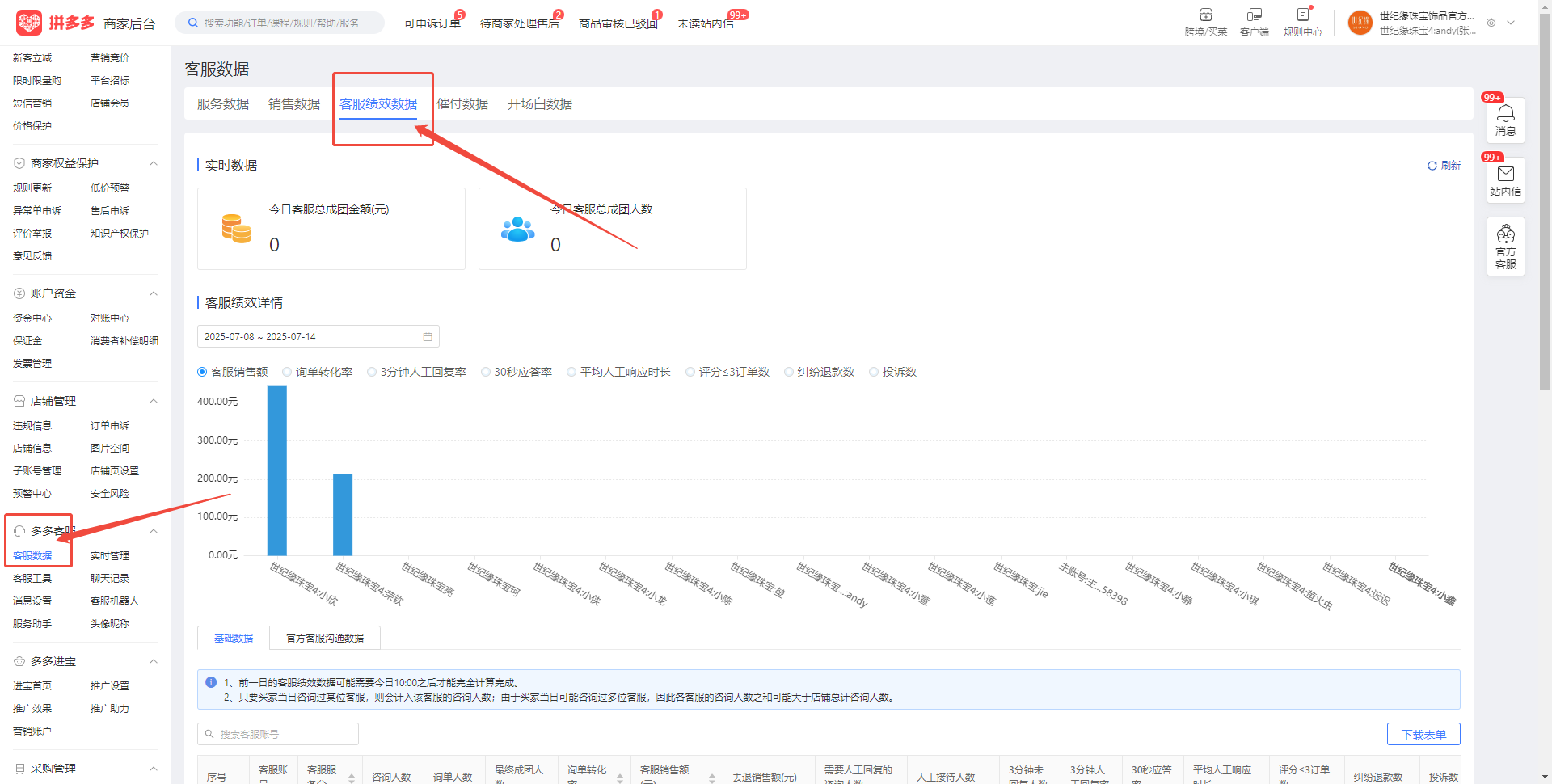Image resolution: width=1552 pixels, height=784 pixels.
Task: Click the tallest blue bar in chart
Action: (277, 470)
